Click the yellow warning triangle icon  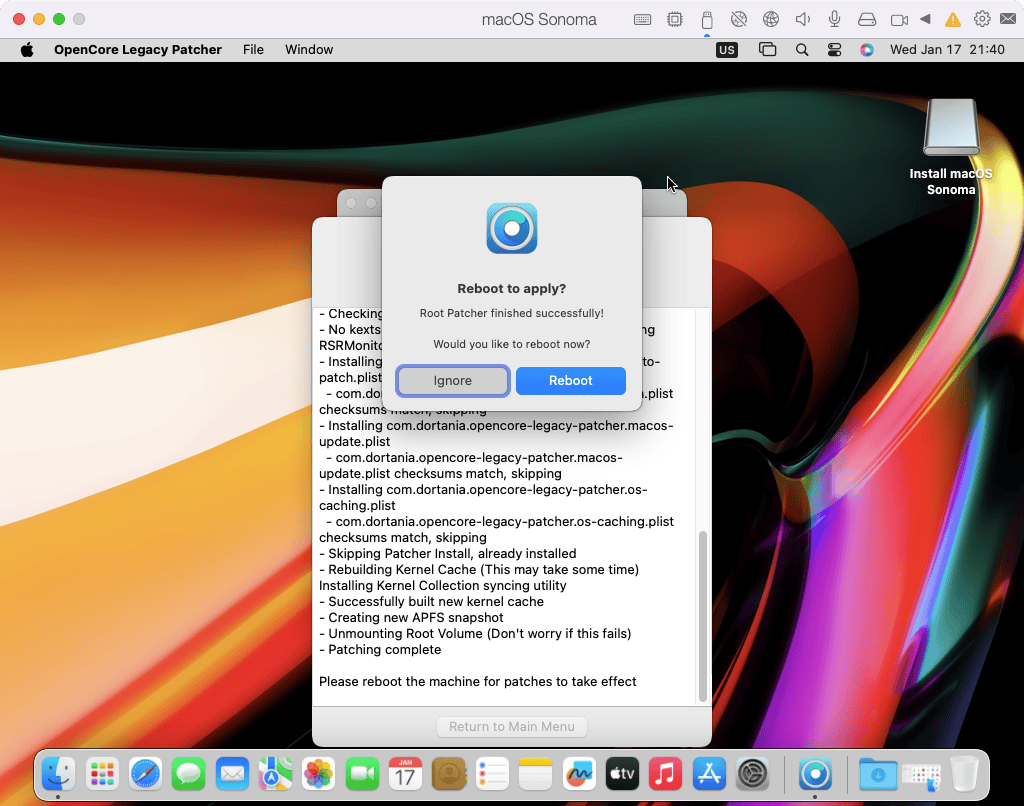tap(953, 19)
